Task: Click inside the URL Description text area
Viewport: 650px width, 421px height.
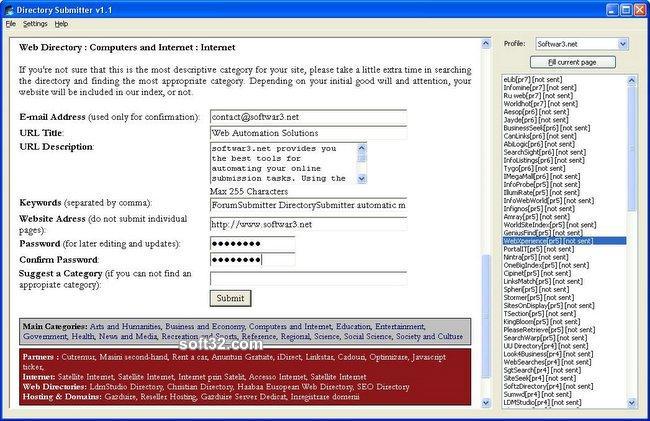Action: [x=283, y=163]
